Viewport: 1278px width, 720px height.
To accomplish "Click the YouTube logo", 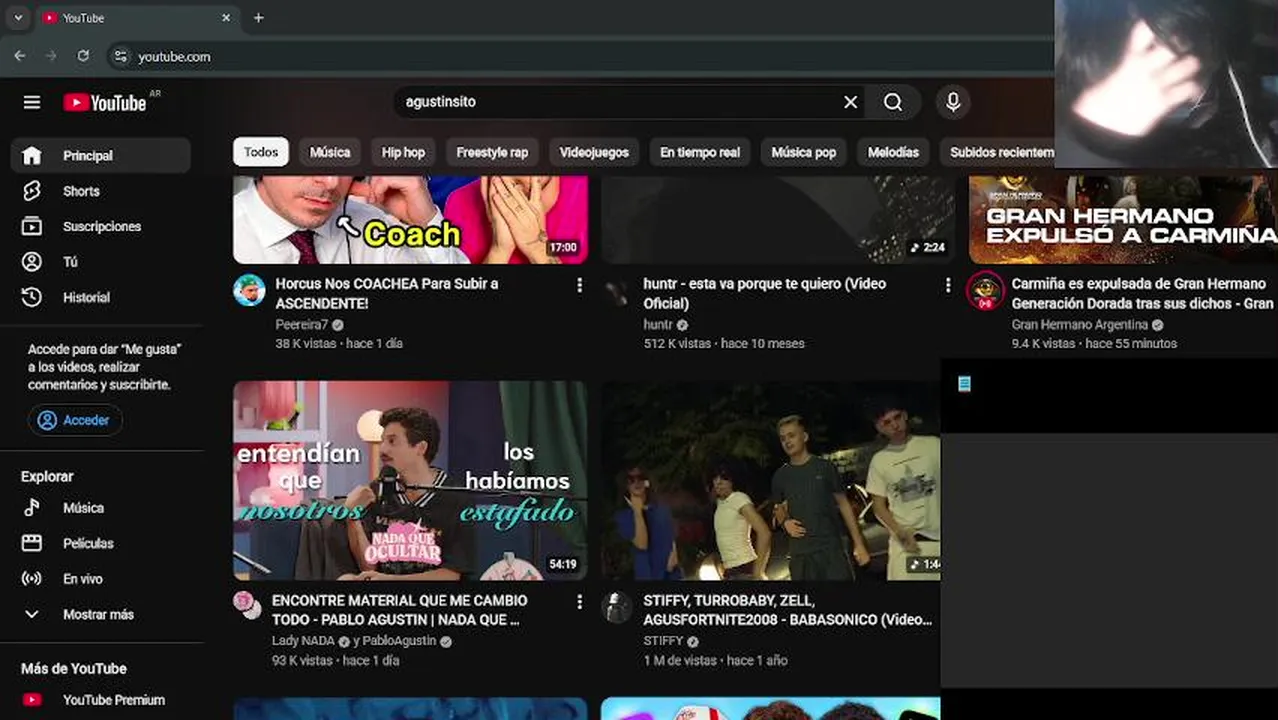I will pyautogui.click(x=105, y=102).
